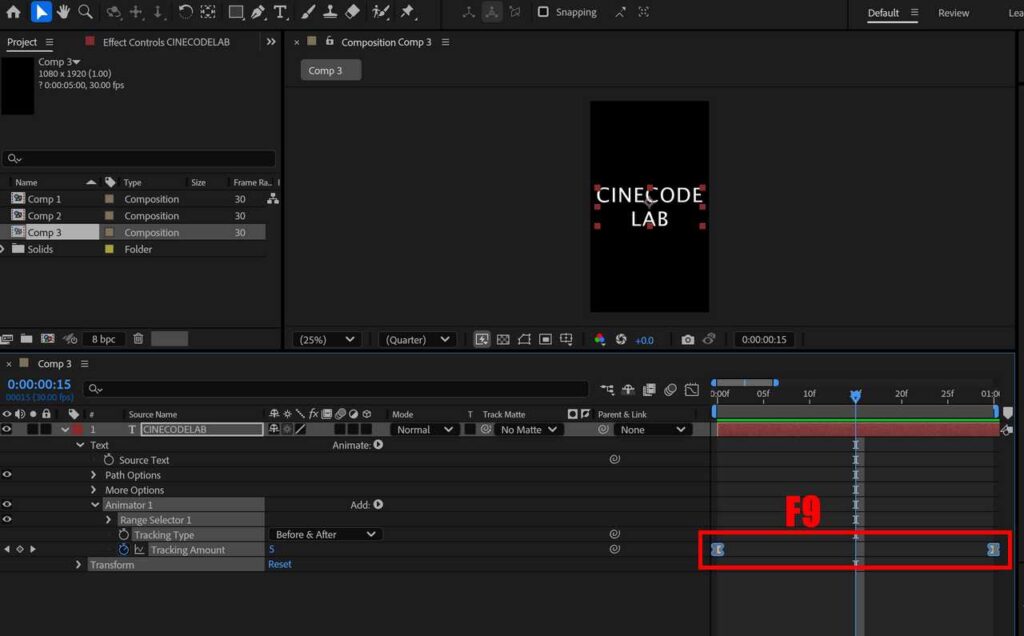Select the Puppet Pin tool
The width and height of the screenshot is (1024, 636).
tap(408, 12)
